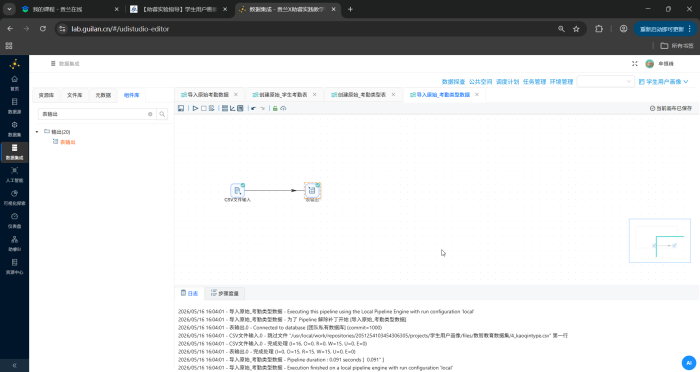
Task: Open the 任务管理 link
Action: pyautogui.click(x=534, y=82)
